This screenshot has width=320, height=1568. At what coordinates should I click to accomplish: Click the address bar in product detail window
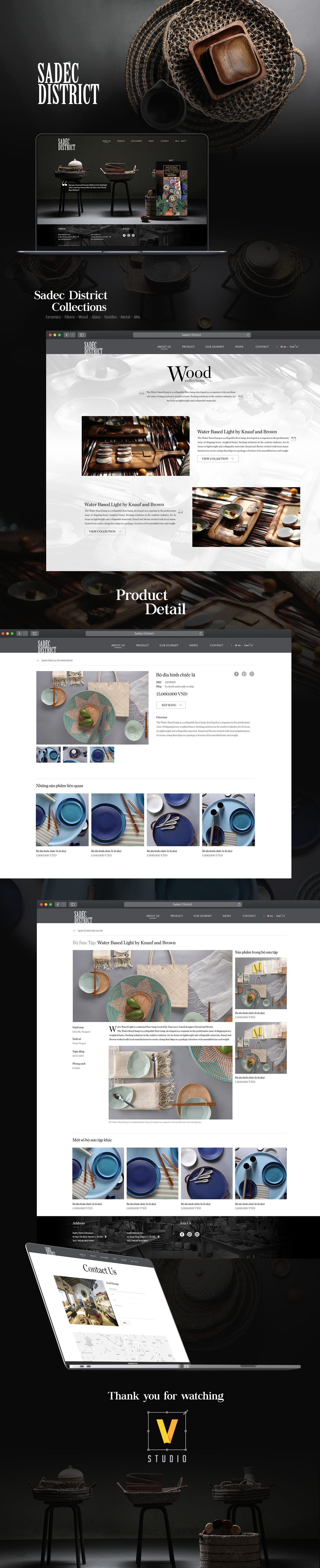[144, 634]
